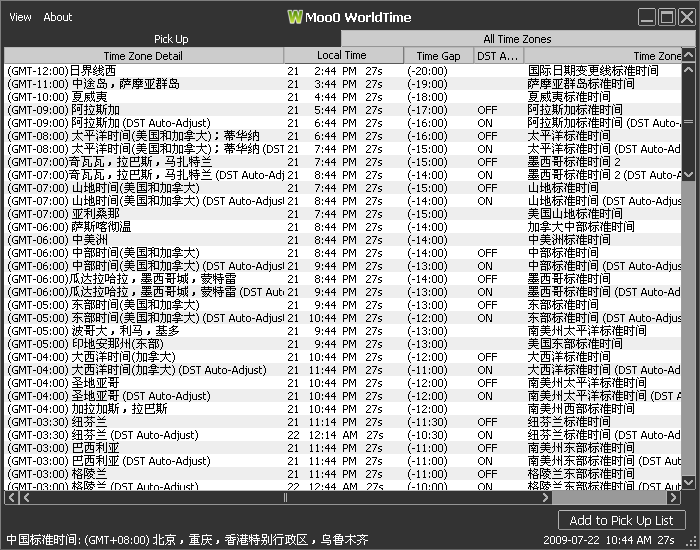
Task: Select the row (GMT-07:00) 亚利桑那
Action: pos(343,214)
